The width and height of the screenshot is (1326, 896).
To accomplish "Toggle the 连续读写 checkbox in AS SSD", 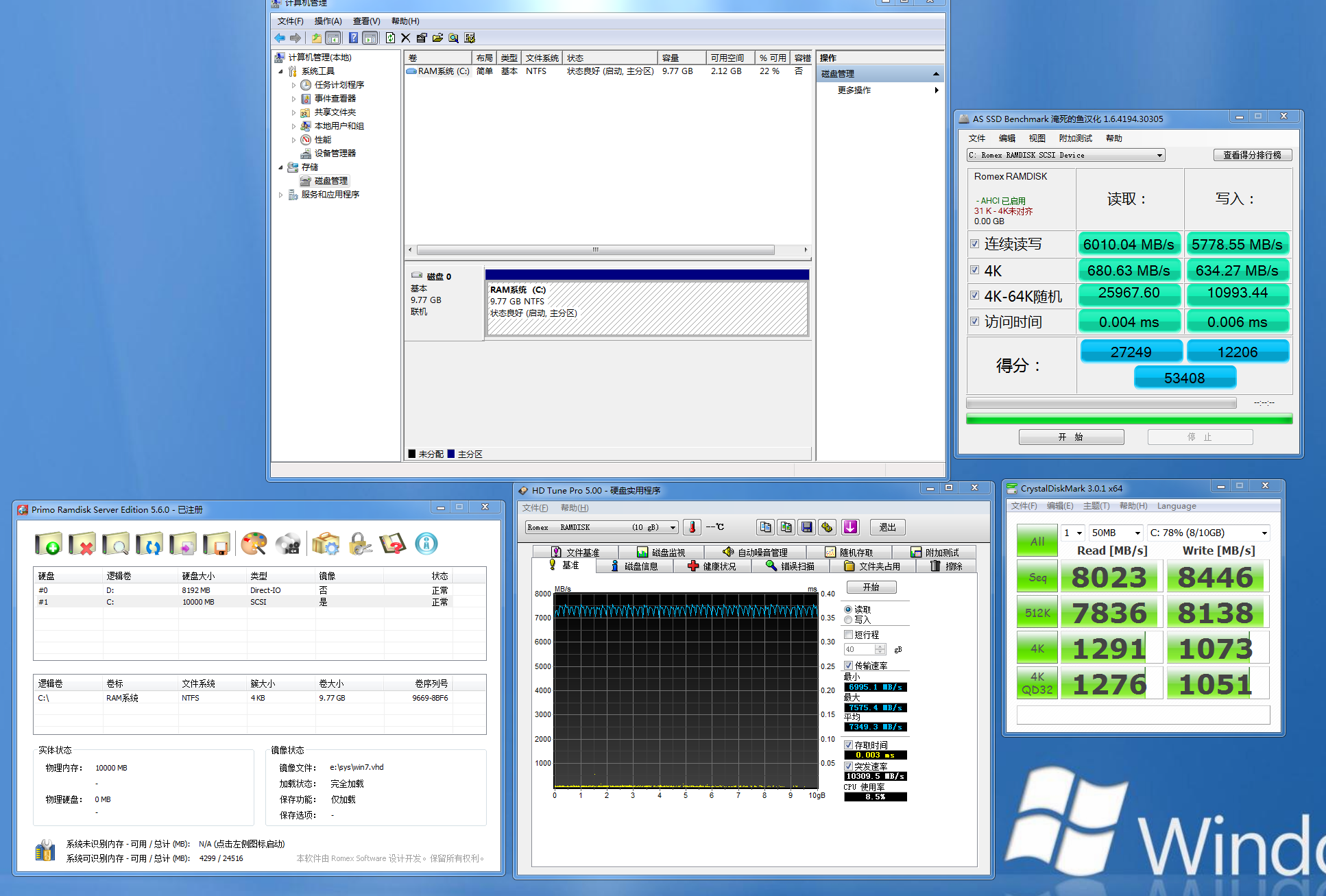I will click(974, 244).
